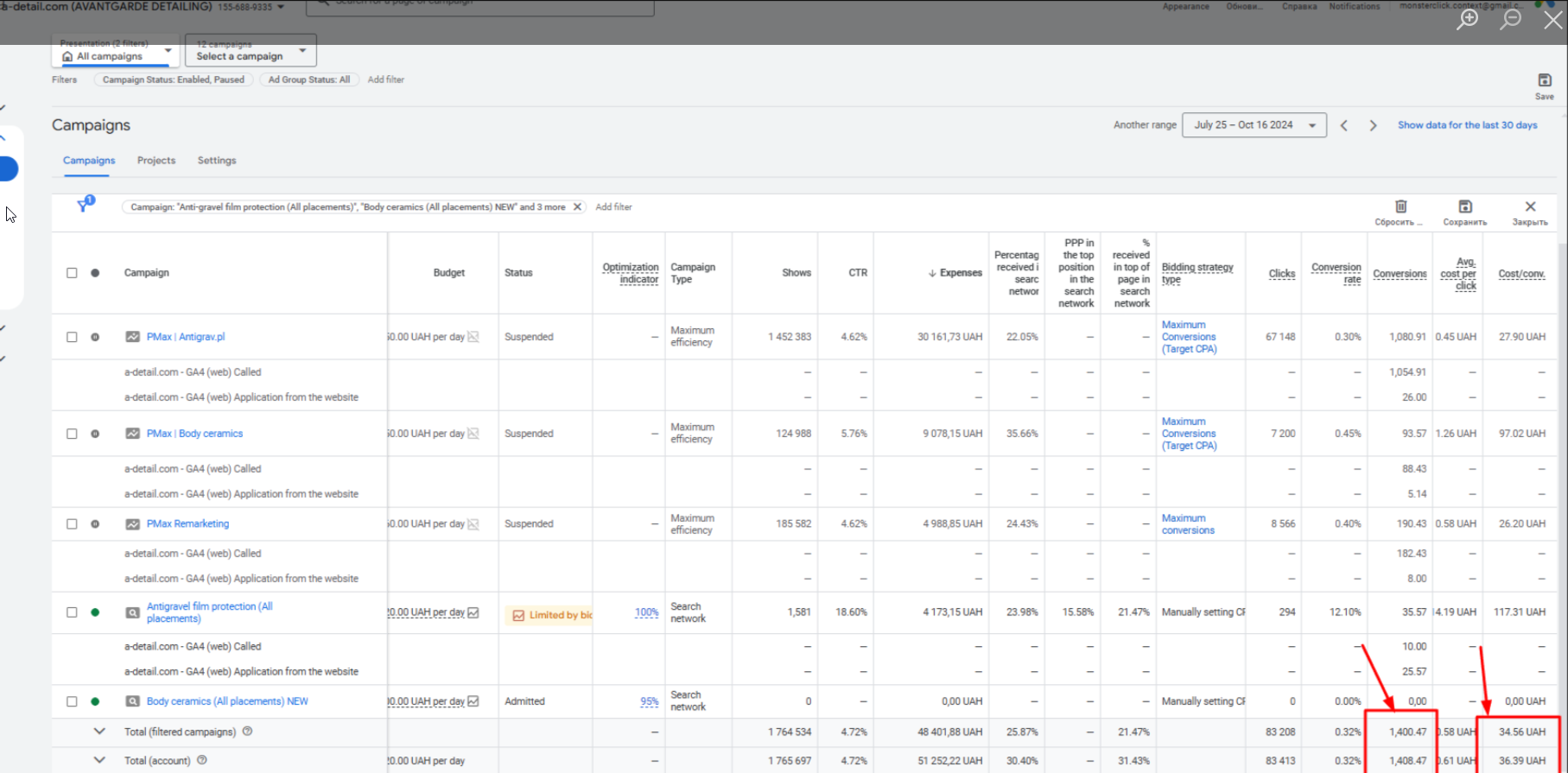Click Show data for the last 30 days
This screenshot has height=773, width=1568.
click(1467, 125)
